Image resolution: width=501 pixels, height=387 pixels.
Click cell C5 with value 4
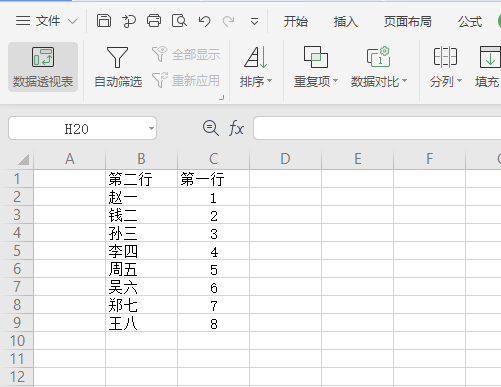click(x=213, y=251)
